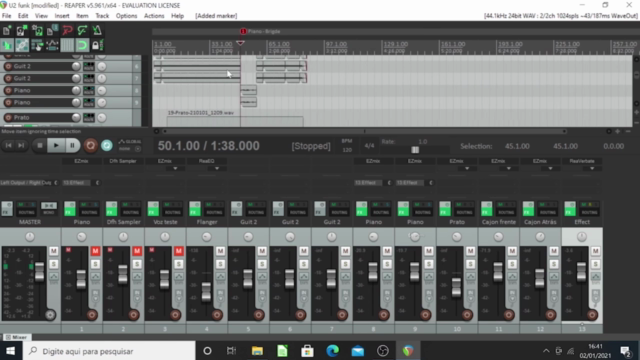Click the time signature 4/4 box
This screenshot has height=360, width=640.
[x=369, y=146]
